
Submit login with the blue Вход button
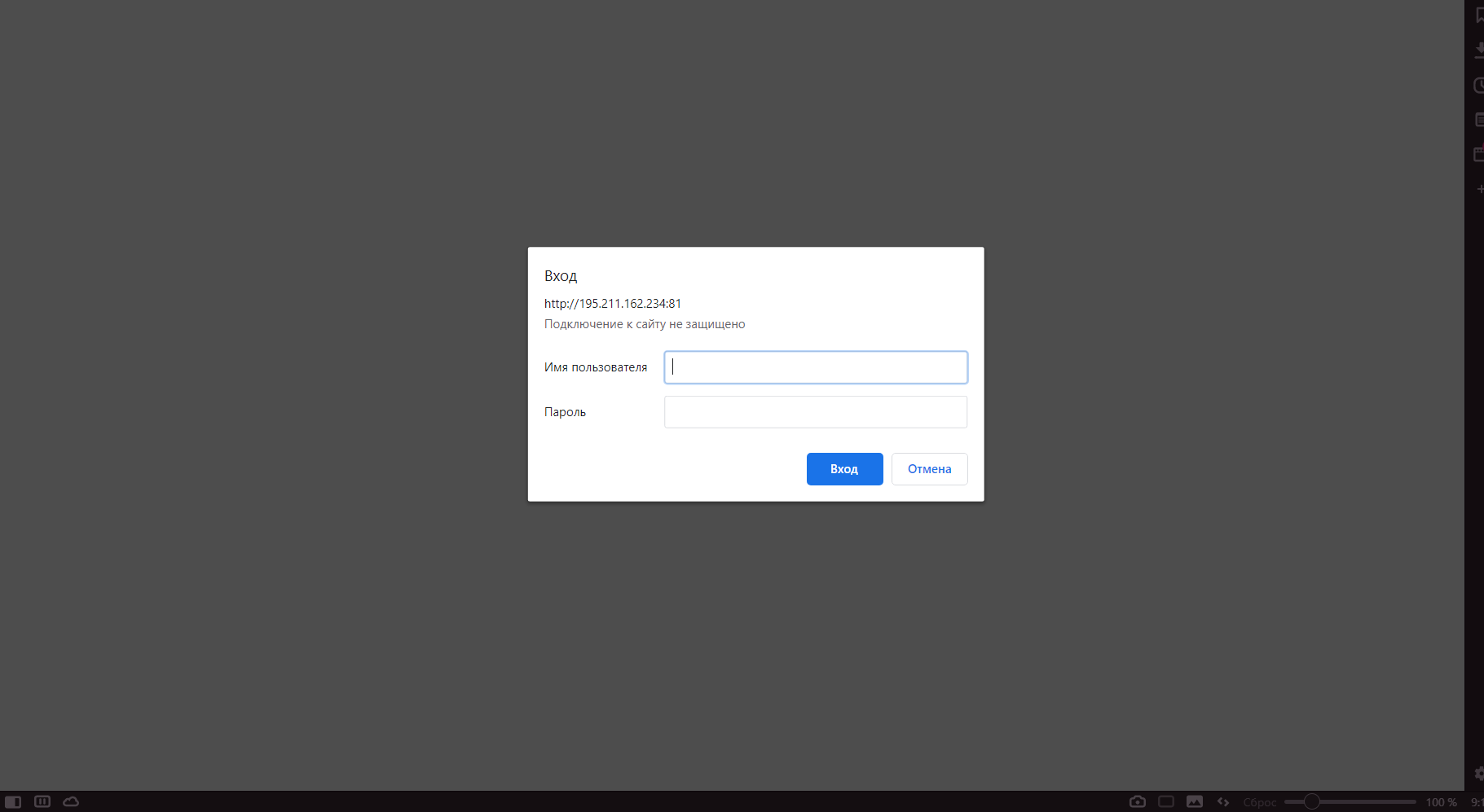(845, 469)
